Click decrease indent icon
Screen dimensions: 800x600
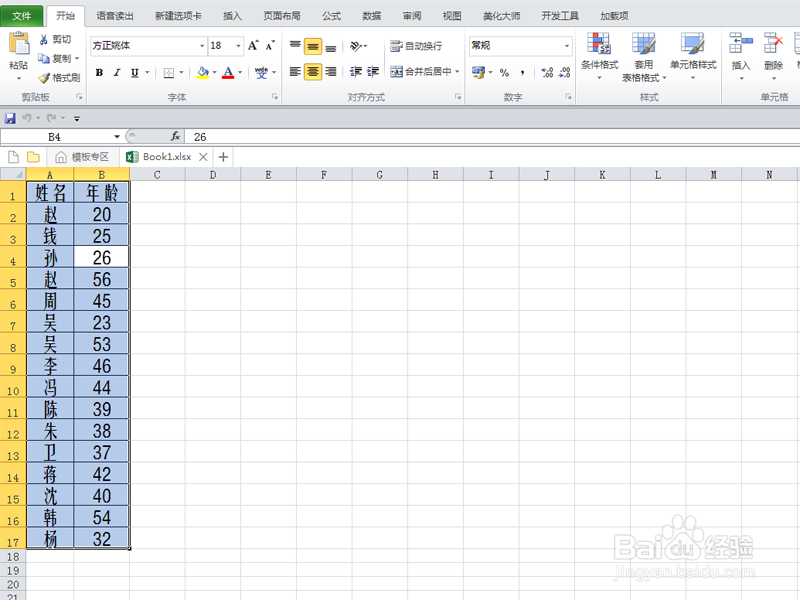356,71
